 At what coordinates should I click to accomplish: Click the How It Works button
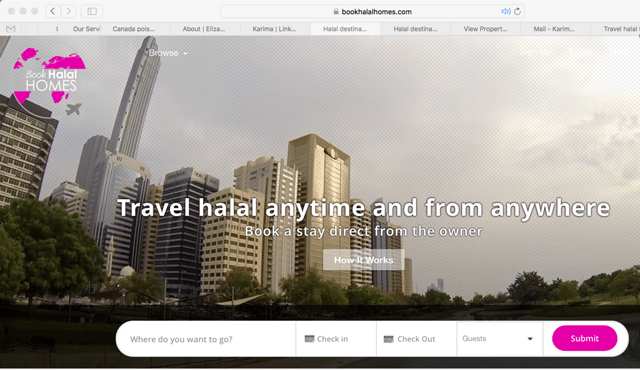364,260
